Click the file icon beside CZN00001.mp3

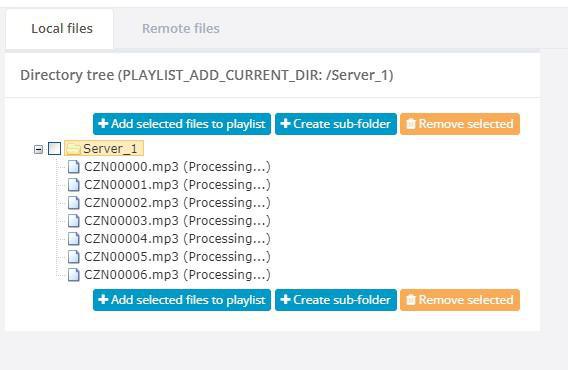74,184
